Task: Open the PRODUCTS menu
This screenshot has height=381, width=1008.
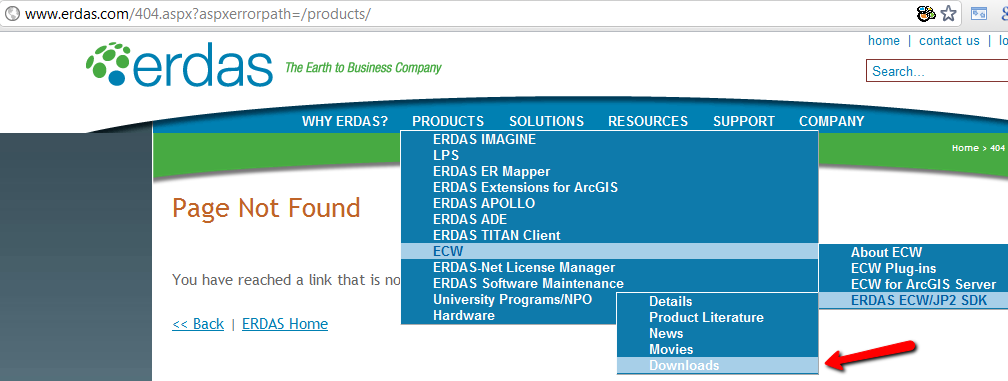Action: [448, 121]
